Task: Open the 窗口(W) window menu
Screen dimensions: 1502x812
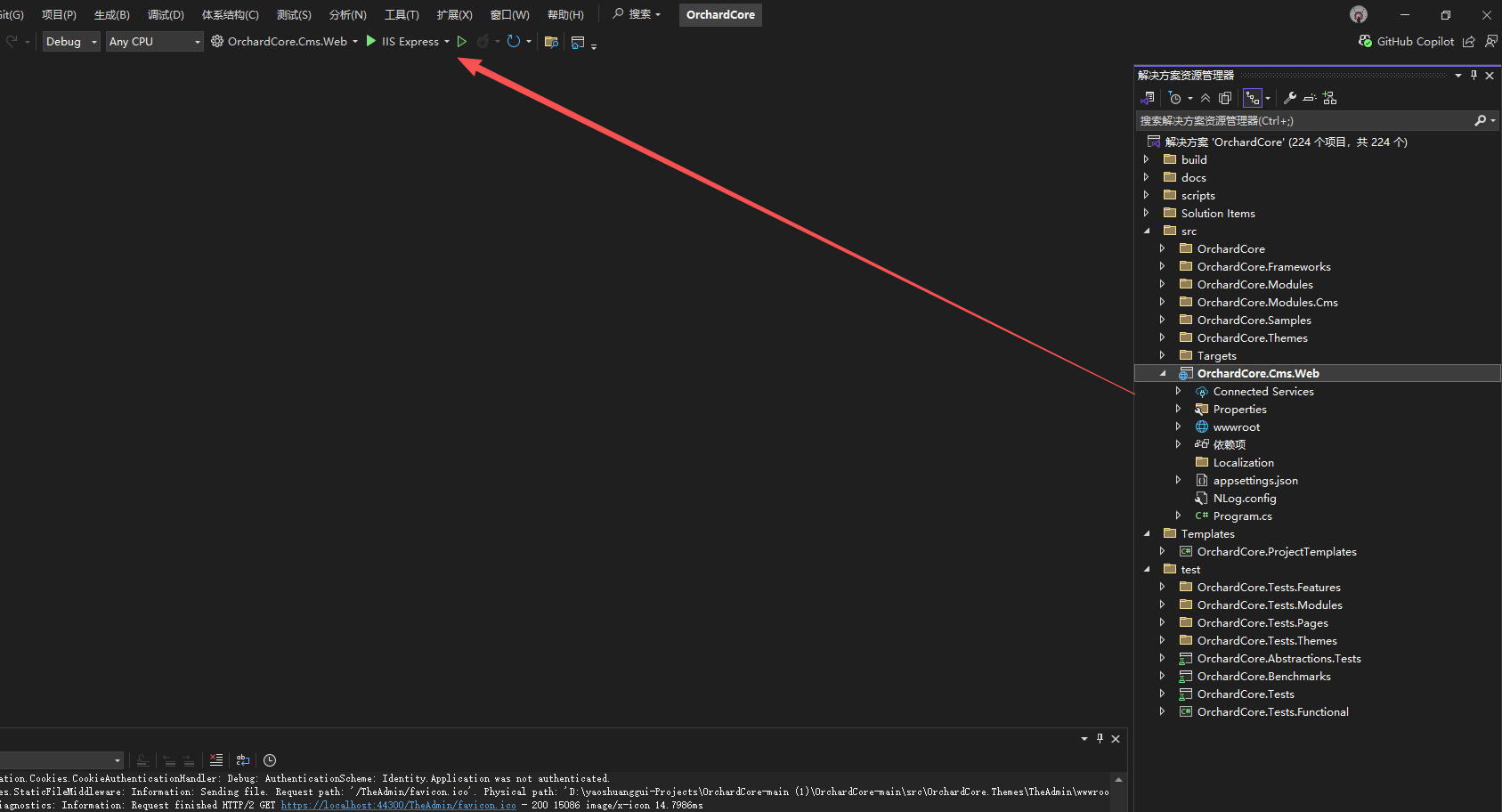Action: [509, 14]
